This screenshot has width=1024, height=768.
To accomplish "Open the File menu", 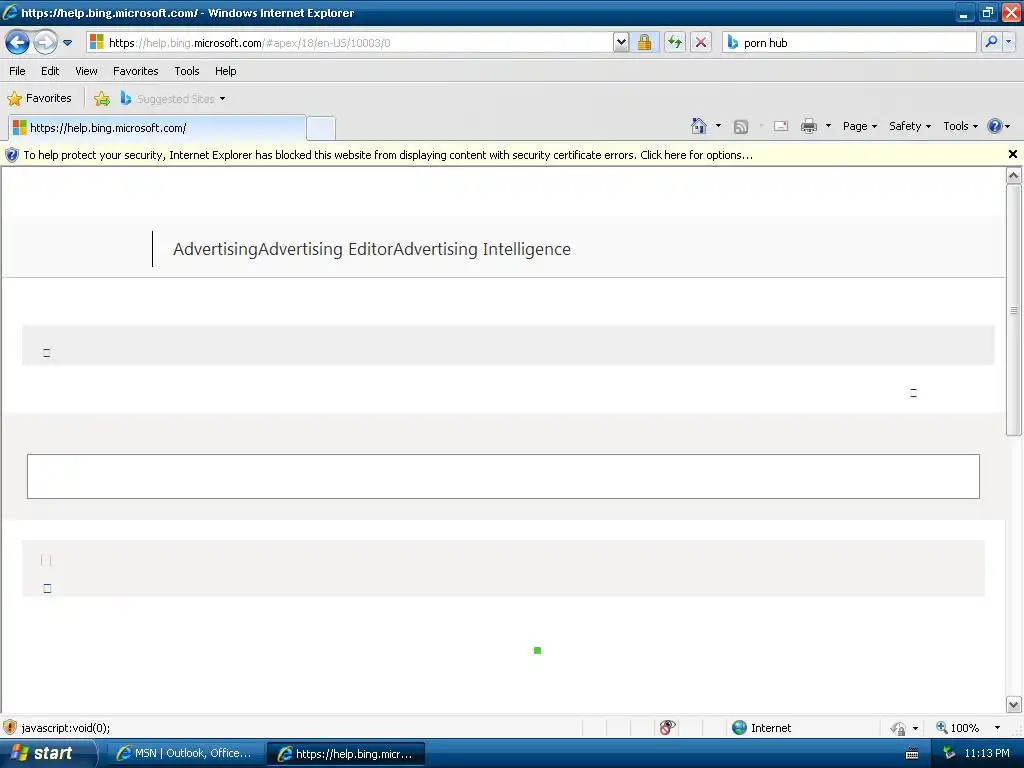I will [x=18, y=71].
